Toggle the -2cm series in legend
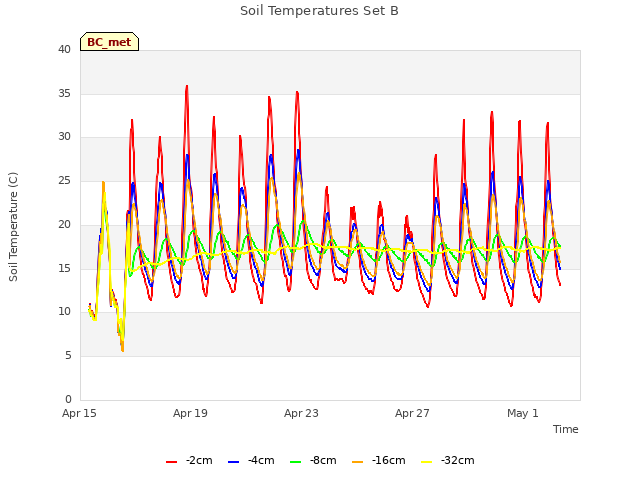 189,460
